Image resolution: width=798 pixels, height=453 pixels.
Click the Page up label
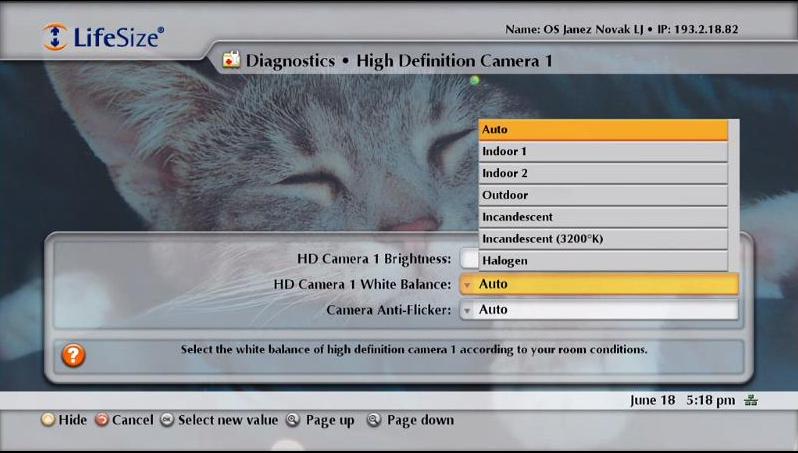pos(330,420)
